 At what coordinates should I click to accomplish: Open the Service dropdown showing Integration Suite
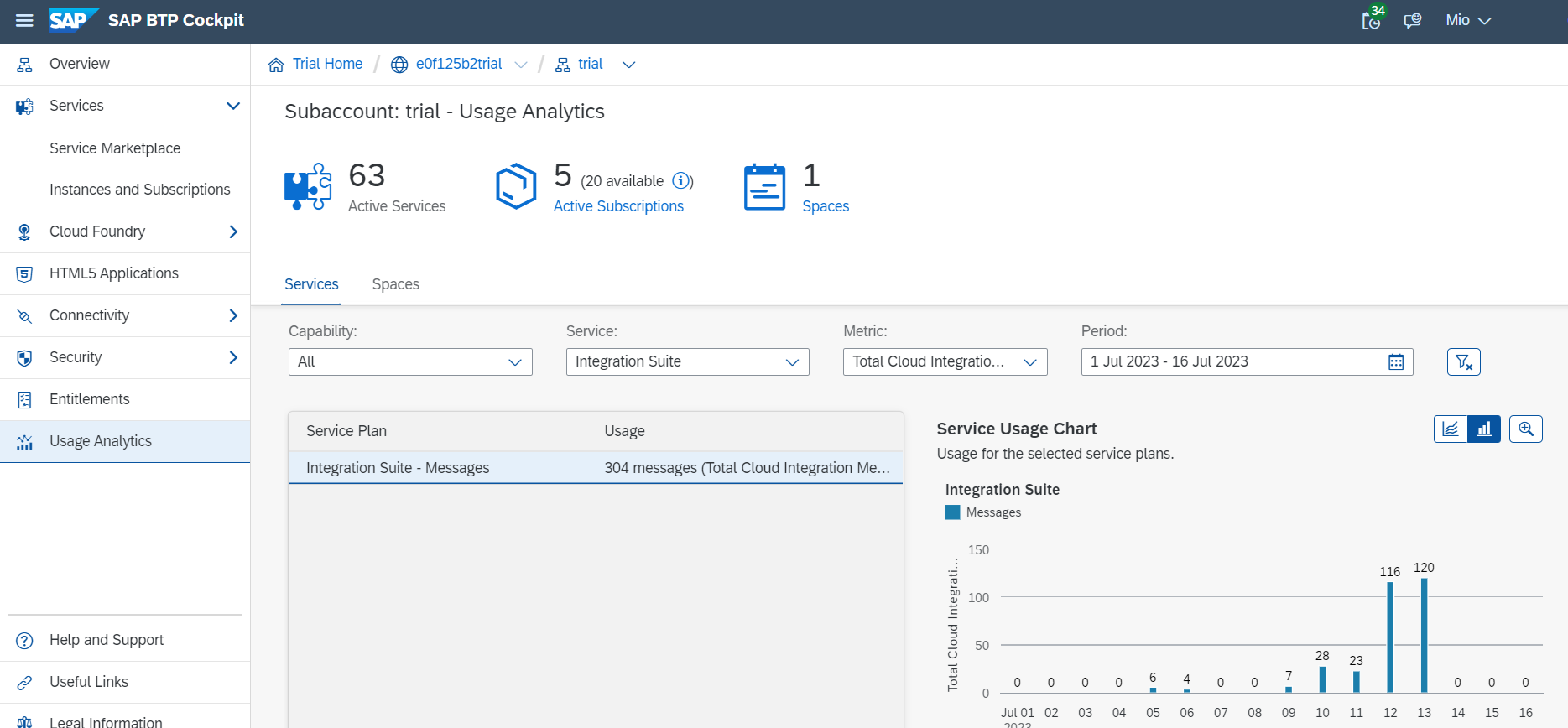coord(687,361)
